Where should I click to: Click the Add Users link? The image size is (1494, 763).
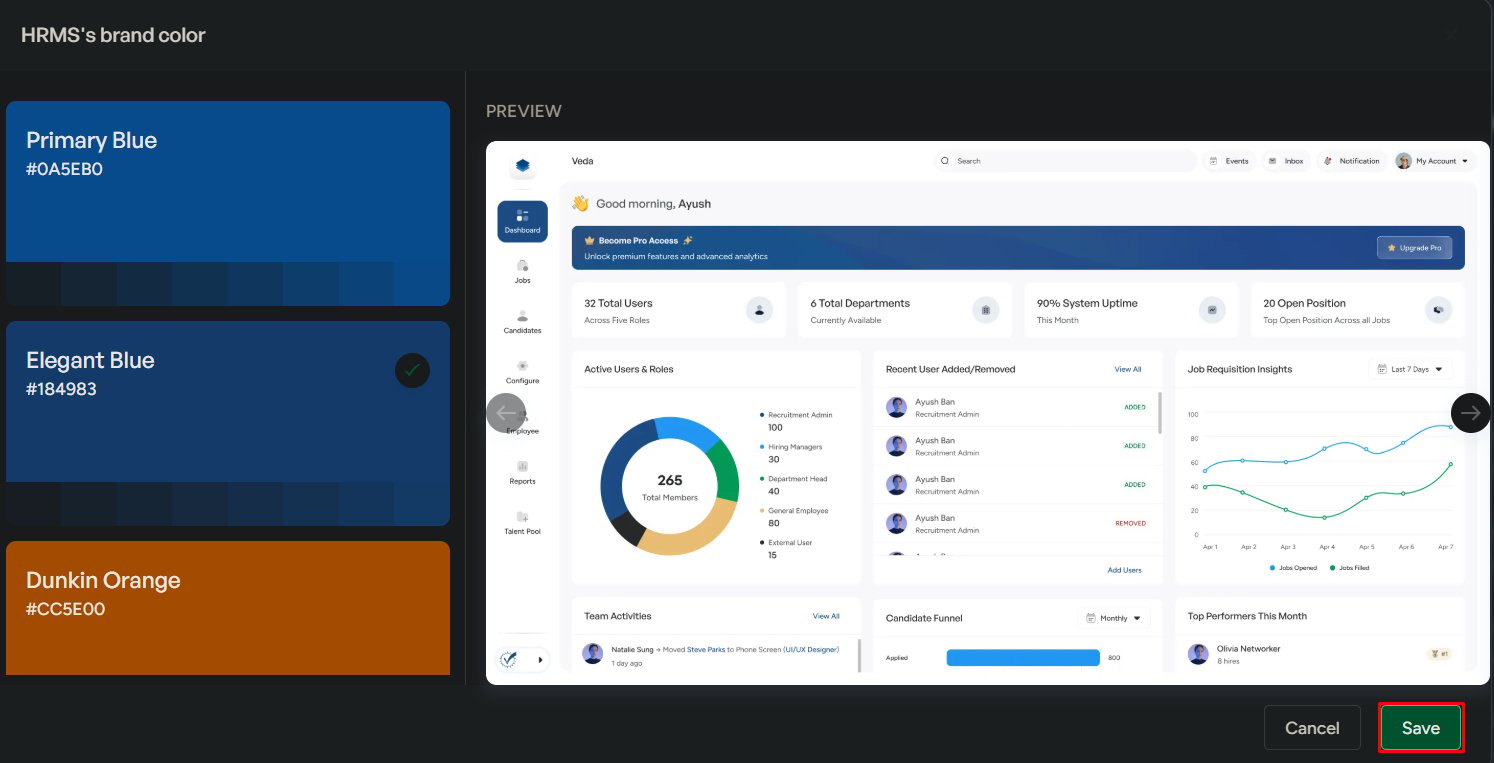[x=1124, y=570]
